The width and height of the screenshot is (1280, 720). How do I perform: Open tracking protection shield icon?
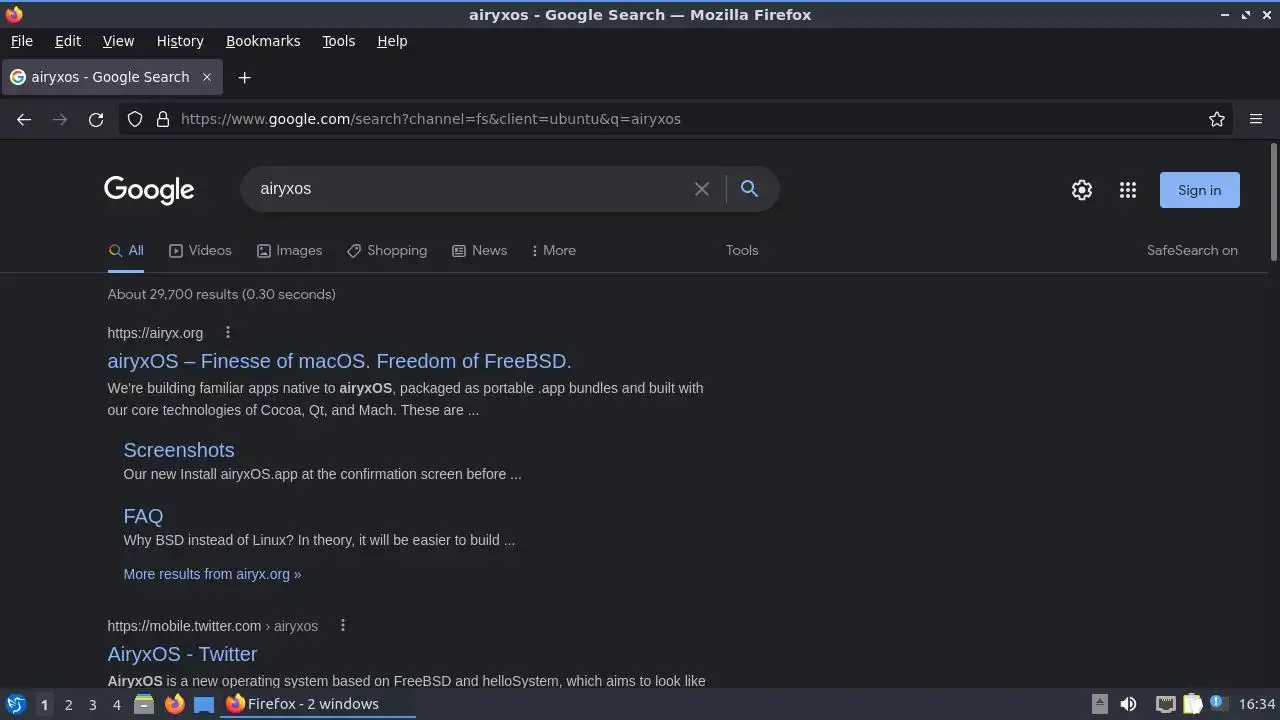135,119
